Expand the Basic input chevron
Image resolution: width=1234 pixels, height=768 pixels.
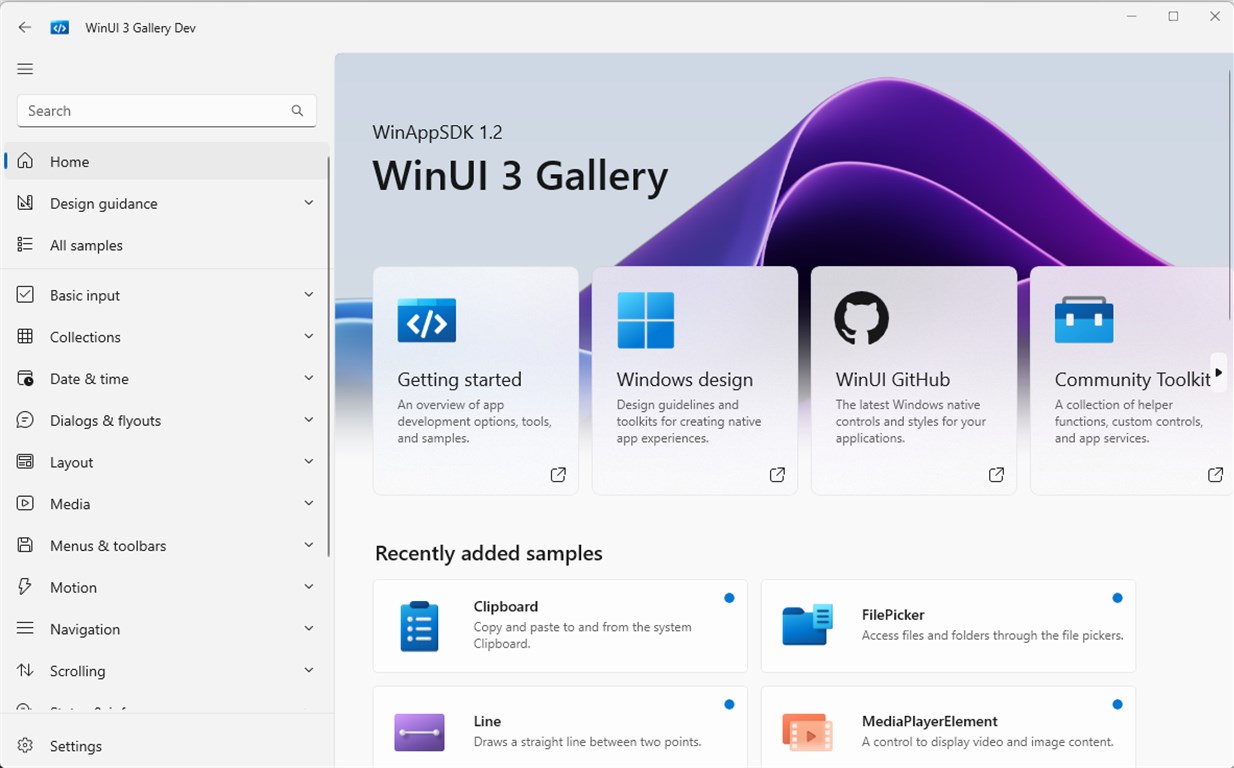tap(308, 295)
